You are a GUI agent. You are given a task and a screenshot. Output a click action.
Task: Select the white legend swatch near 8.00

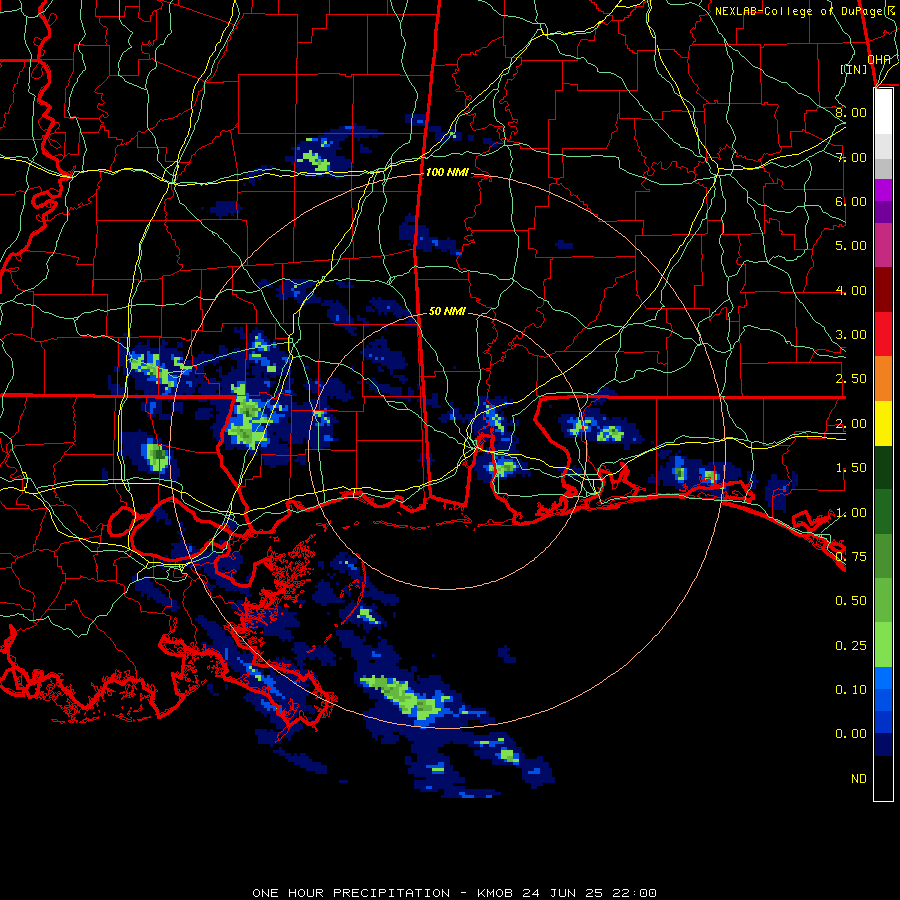(x=883, y=112)
